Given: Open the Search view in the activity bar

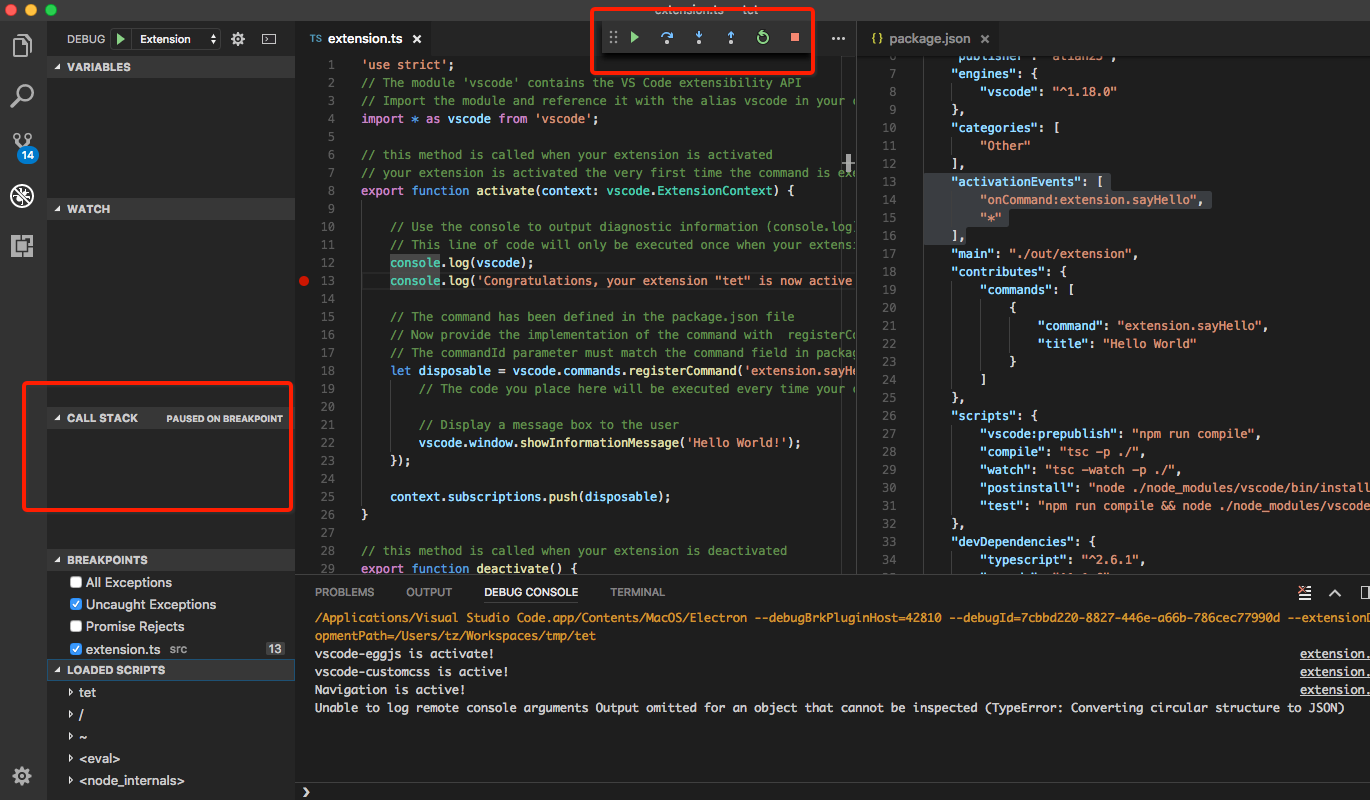Looking at the screenshot, I should click(x=22, y=96).
